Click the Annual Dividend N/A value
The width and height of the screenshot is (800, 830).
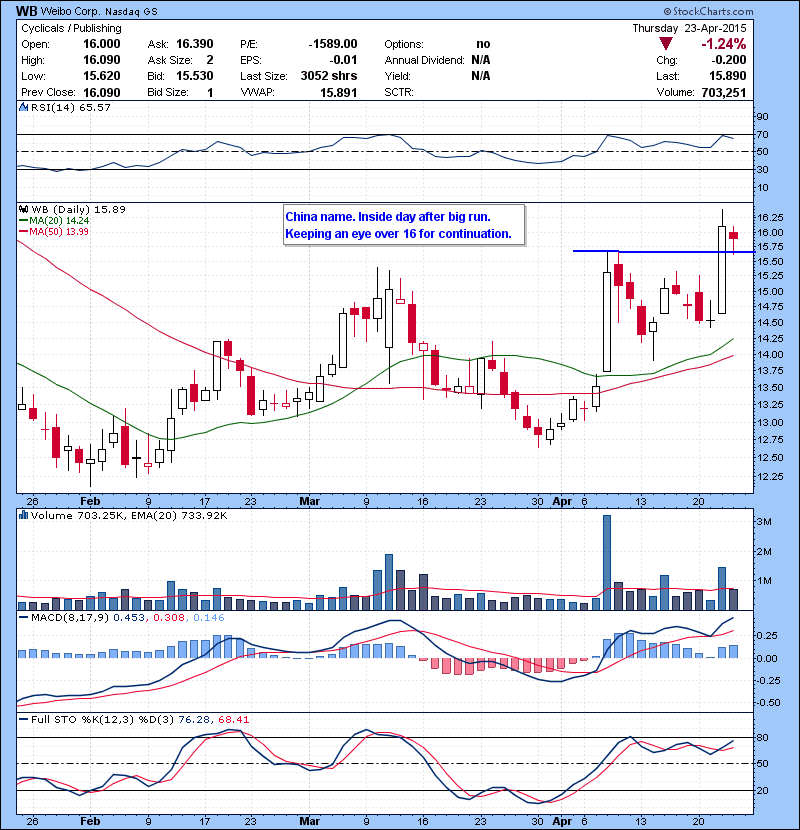tap(481, 60)
